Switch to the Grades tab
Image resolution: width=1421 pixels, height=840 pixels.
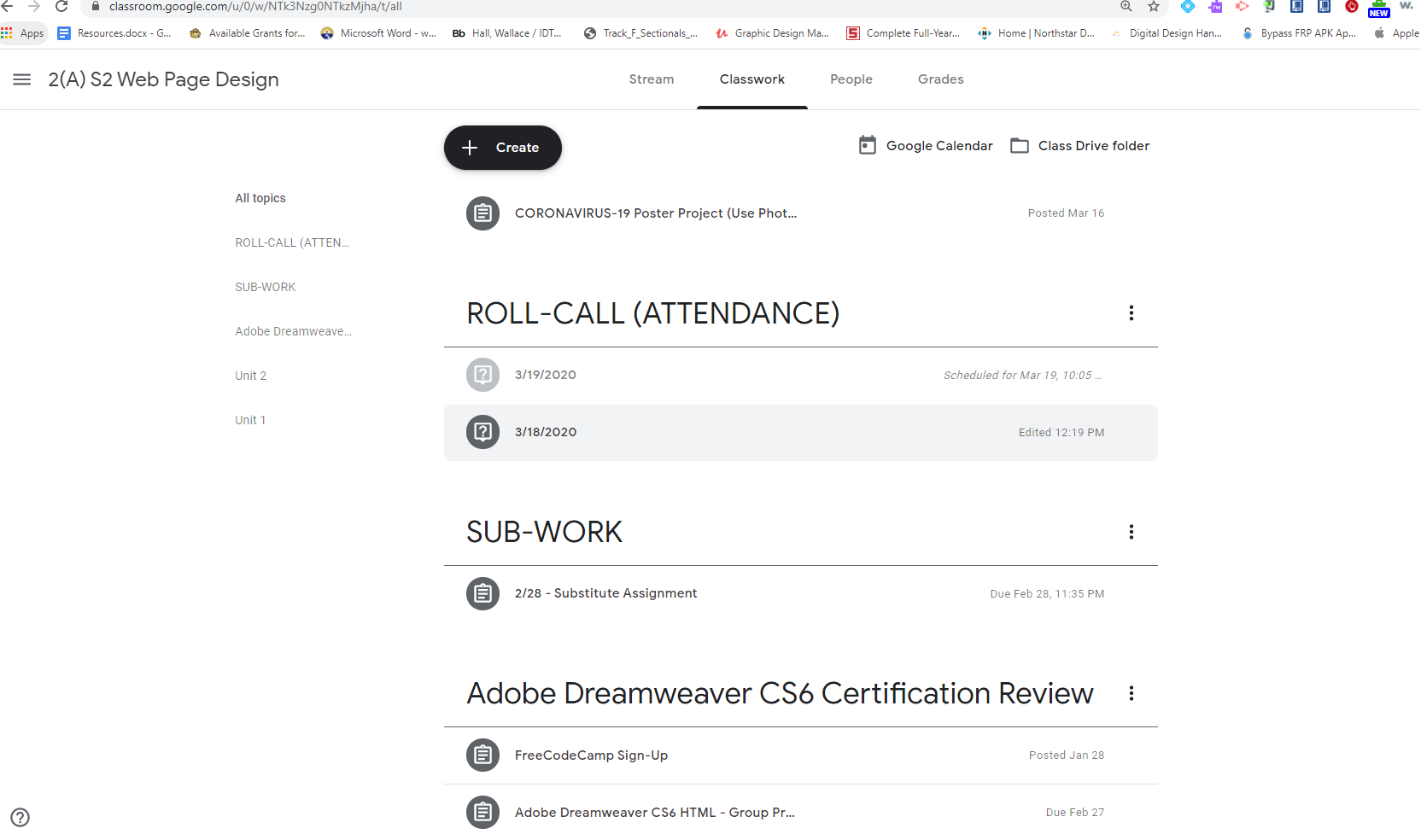[x=940, y=79]
